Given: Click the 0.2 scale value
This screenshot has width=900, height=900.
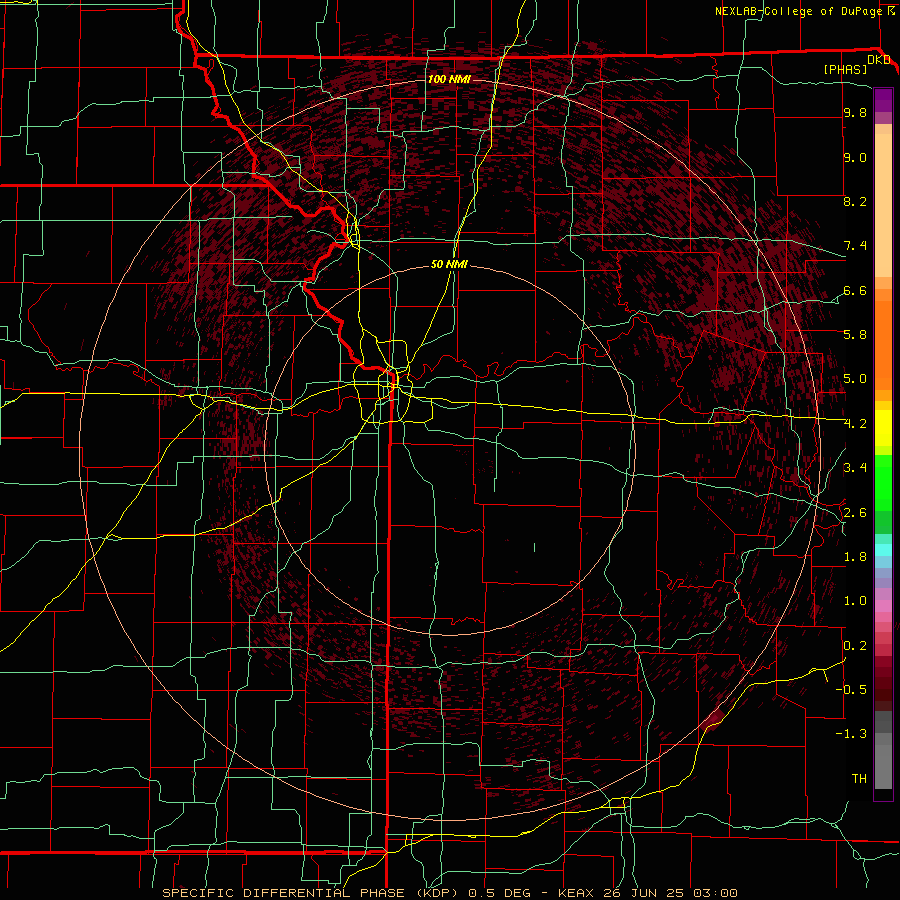Looking at the screenshot, I should pos(855,645).
